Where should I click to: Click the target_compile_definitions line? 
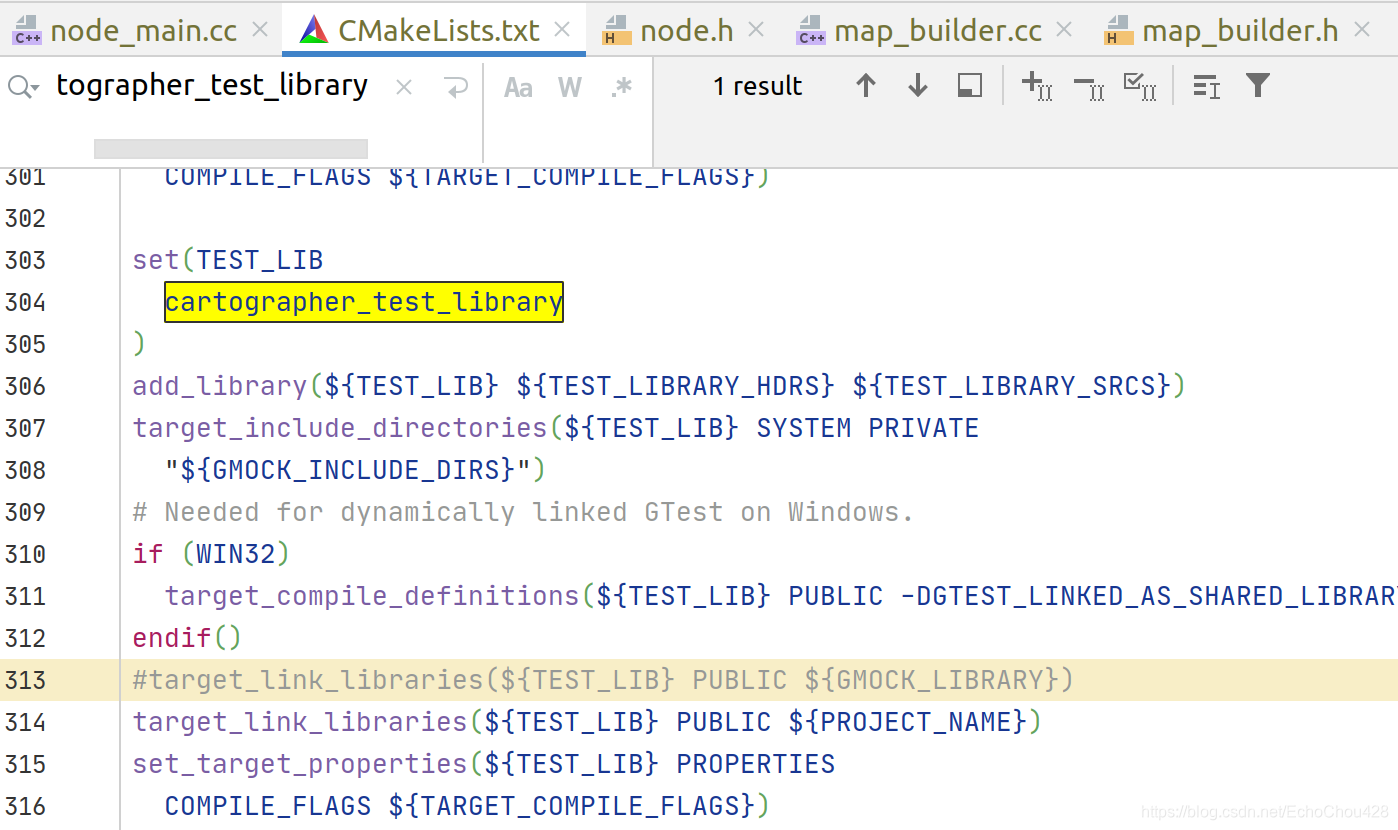781,596
